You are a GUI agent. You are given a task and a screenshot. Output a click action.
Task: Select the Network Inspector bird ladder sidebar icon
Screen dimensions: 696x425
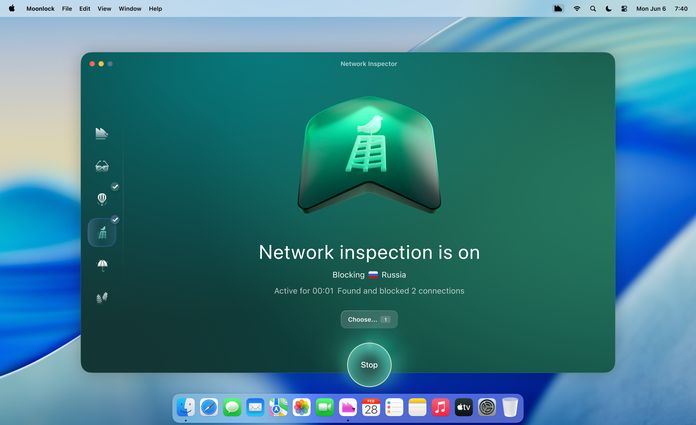click(x=102, y=232)
